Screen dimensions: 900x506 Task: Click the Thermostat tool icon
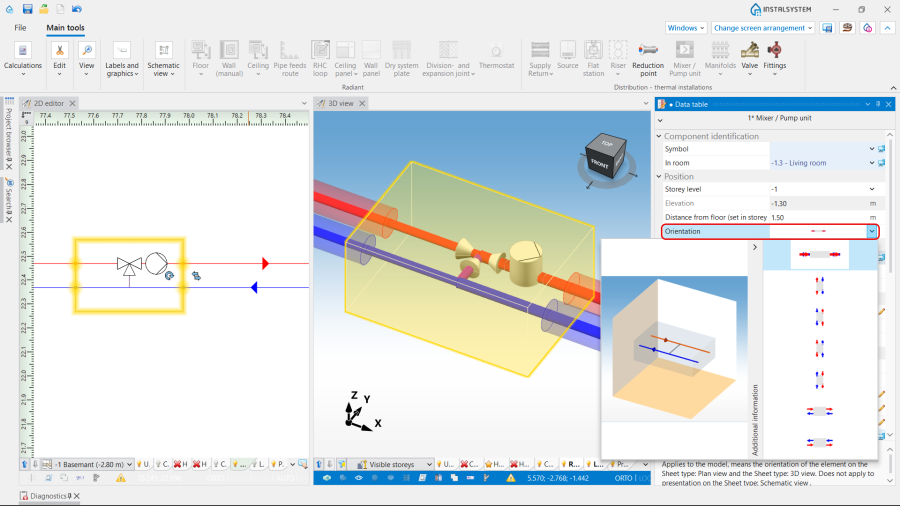[x=496, y=50]
